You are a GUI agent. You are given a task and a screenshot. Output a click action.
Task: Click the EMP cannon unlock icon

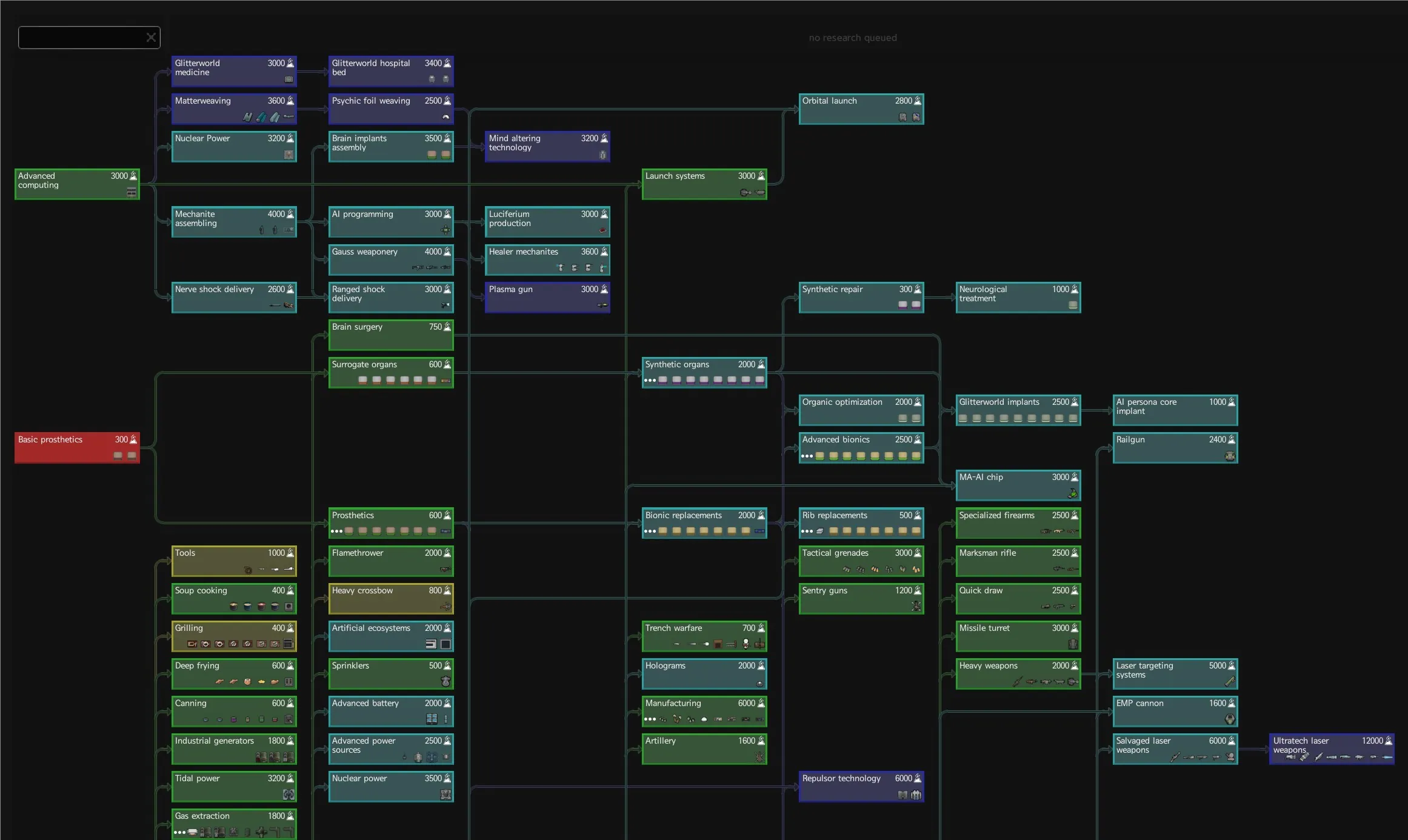point(1229,719)
